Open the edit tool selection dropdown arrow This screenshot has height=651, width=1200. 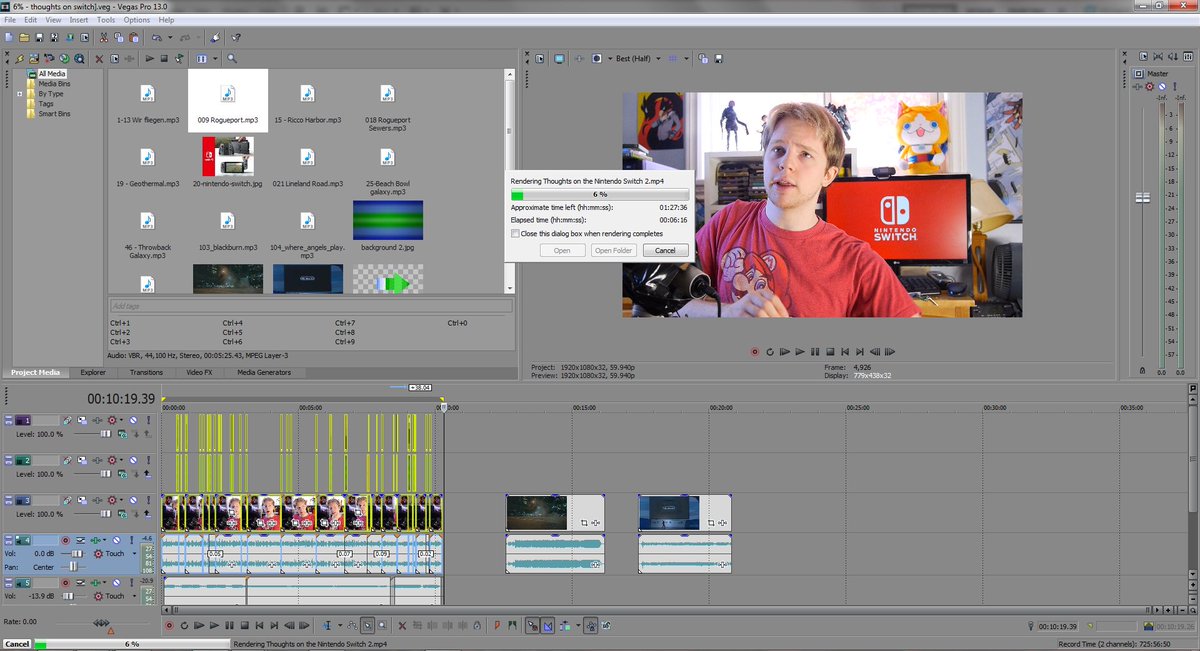[x=340, y=626]
